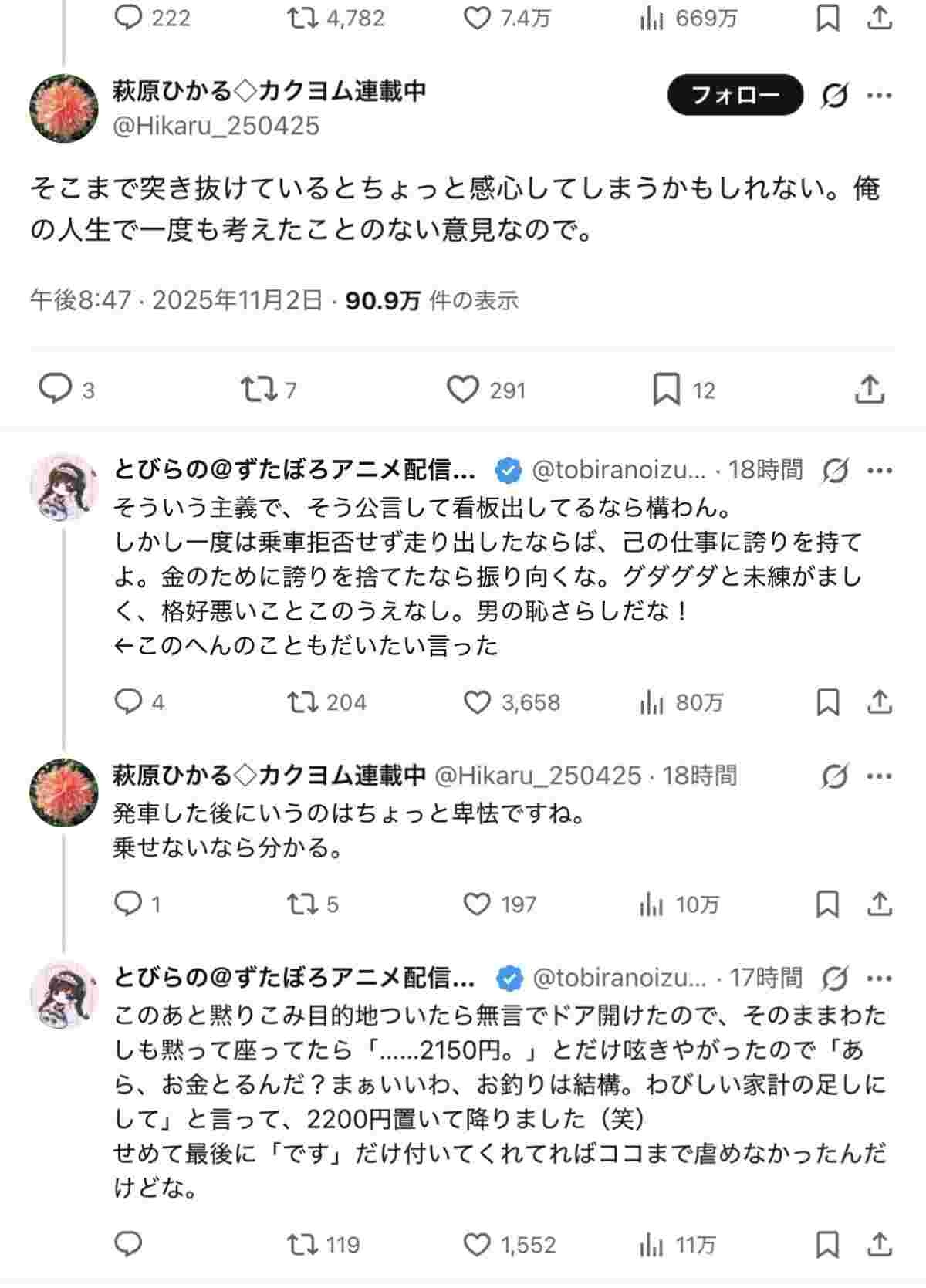Open the post timestamp 午後8:47 · 2025年11月2日
Viewport: 926px width, 1288px height.
point(176,300)
